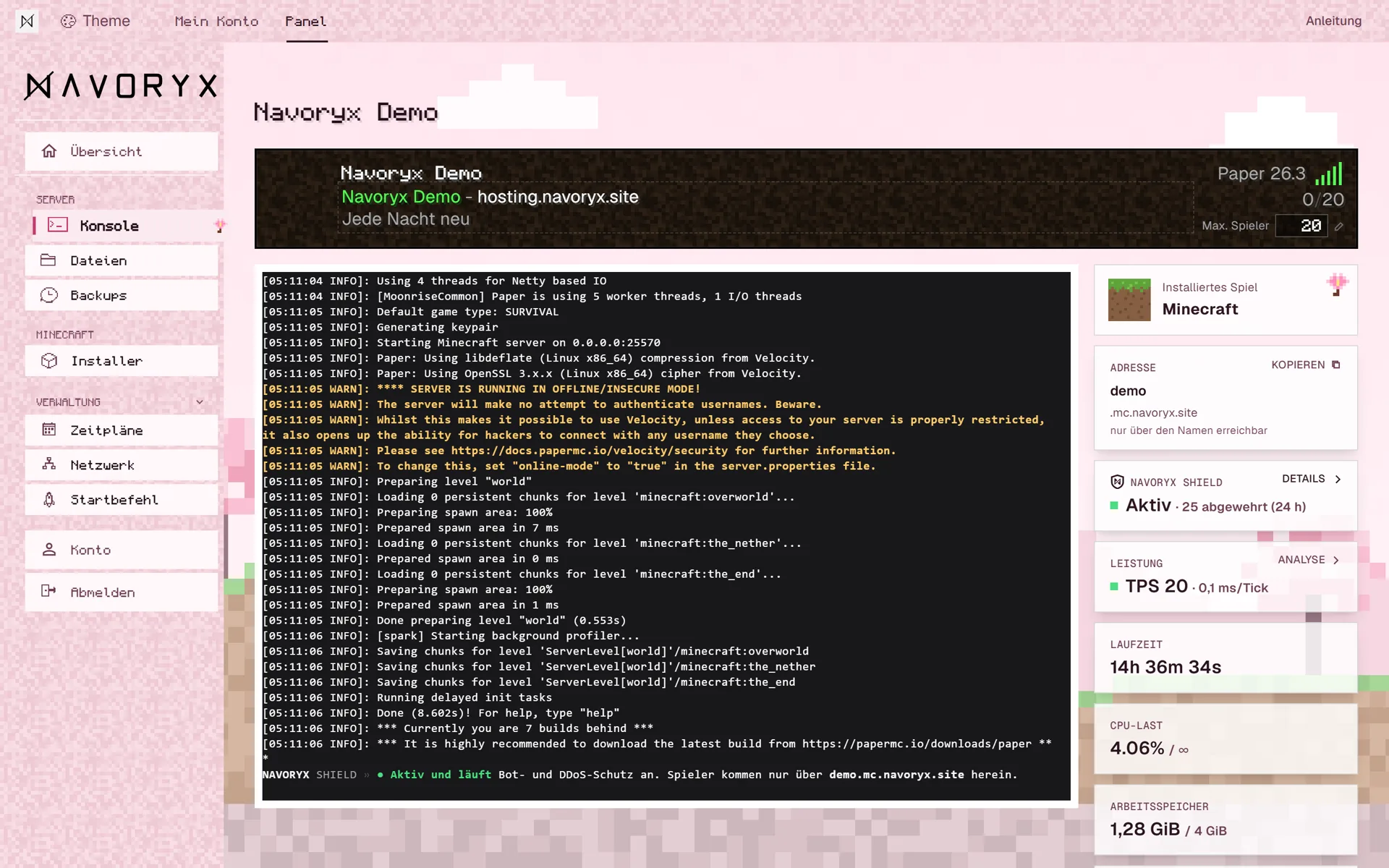Collapse the Verwaltung sidebar section
This screenshot has height=868, width=1389.
coord(200,402)
